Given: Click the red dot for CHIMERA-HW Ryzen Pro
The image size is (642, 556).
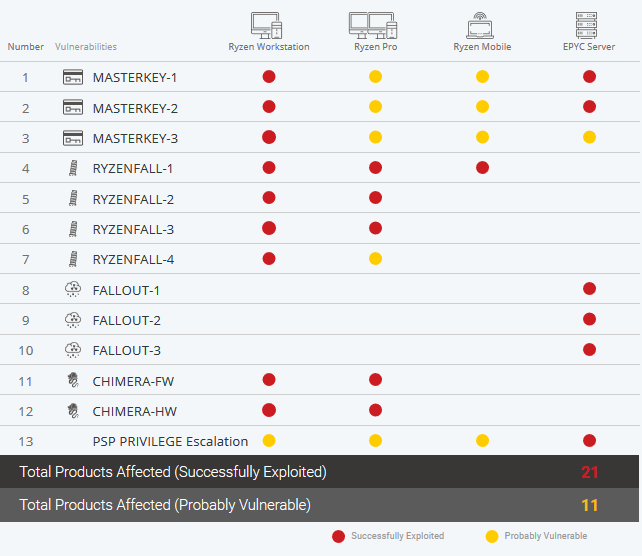Looking at the screenshot, I should 375,410.
